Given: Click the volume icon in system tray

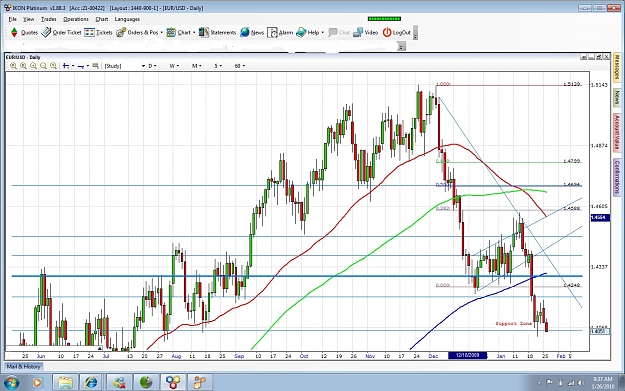Looking at the screenshot, I should click(x=581, y=383).
